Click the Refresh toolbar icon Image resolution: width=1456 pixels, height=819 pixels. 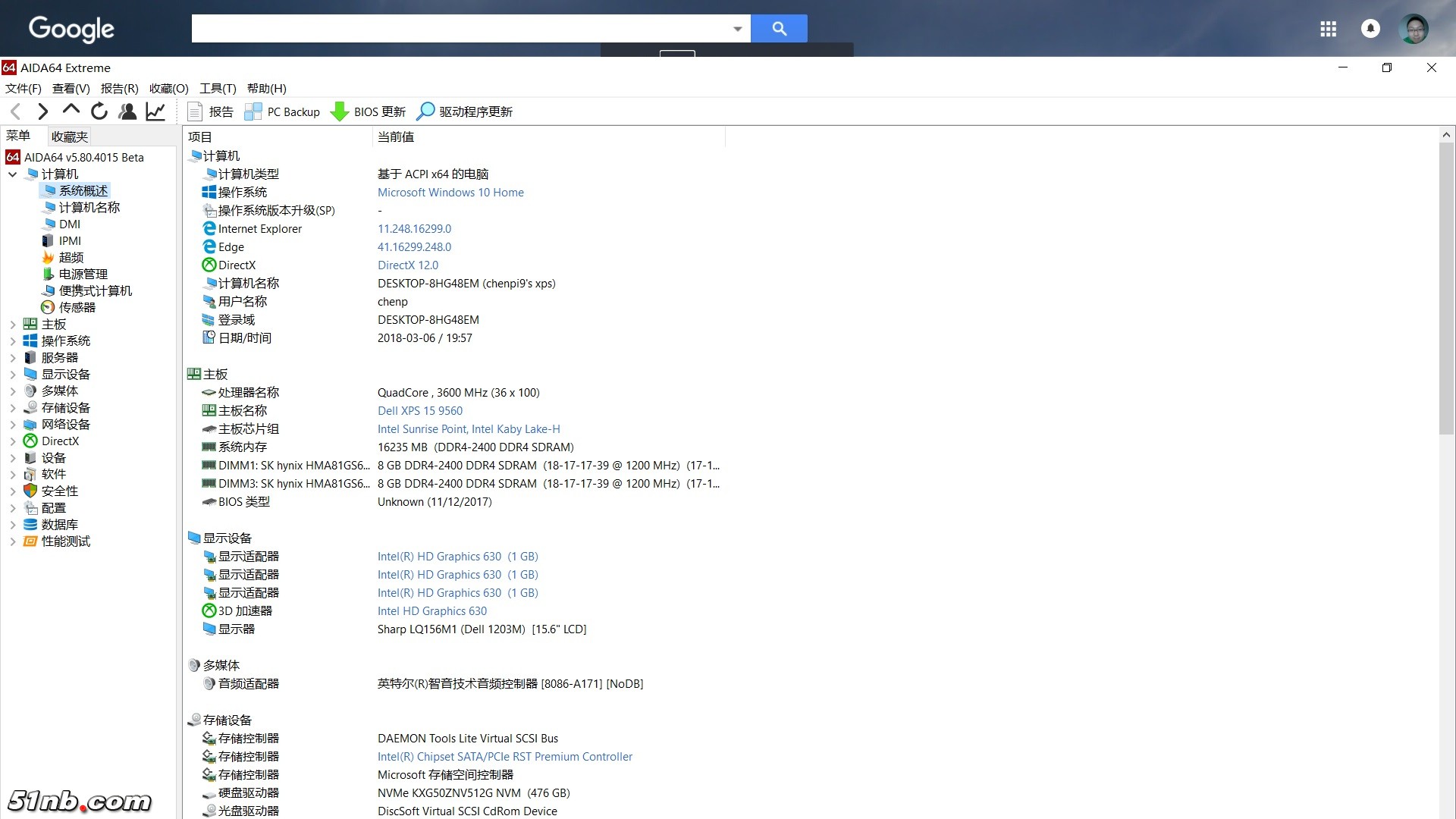point(99,111)
